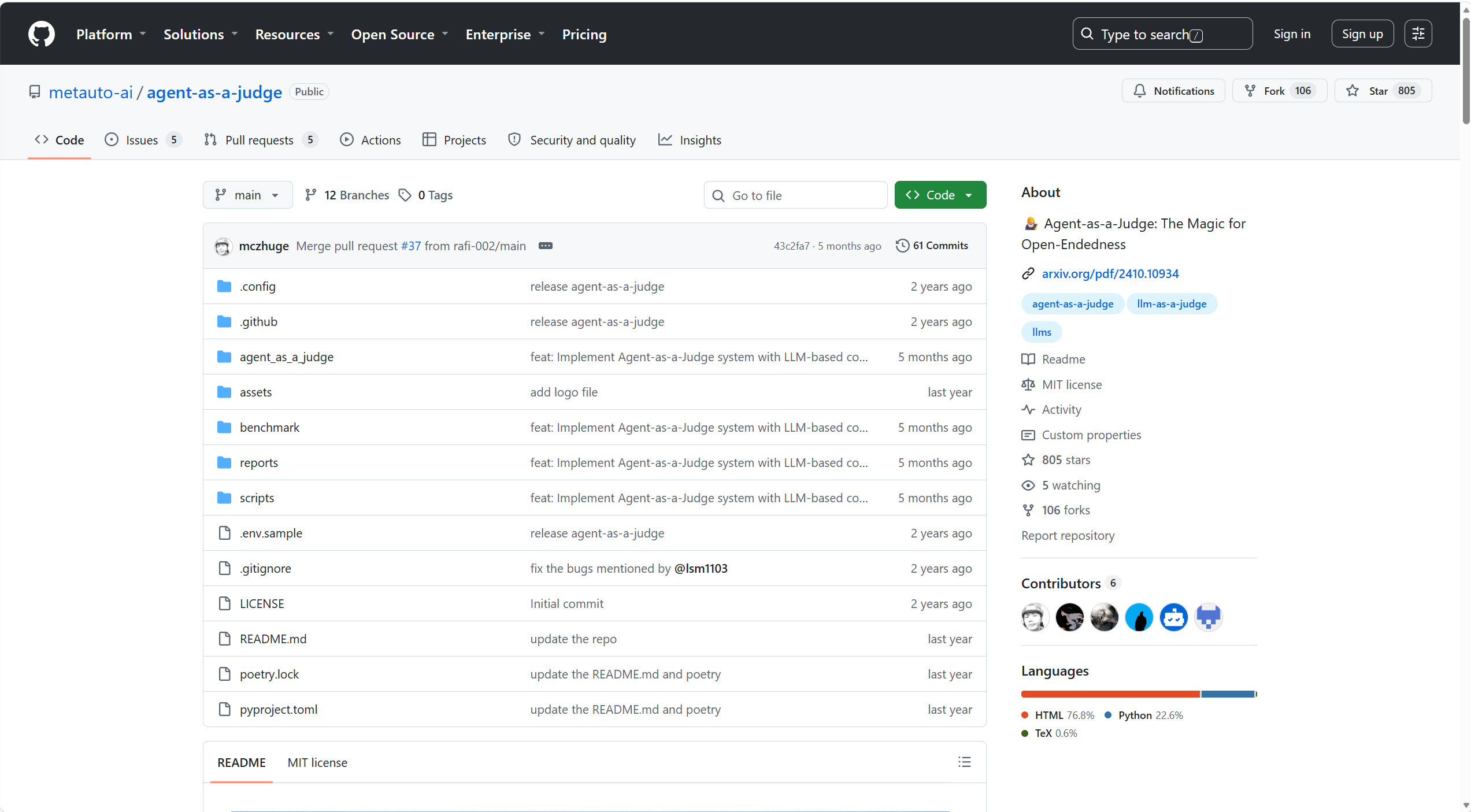
Task: Click the page vertical scrollbar thumb
Action: point(1466,71)
